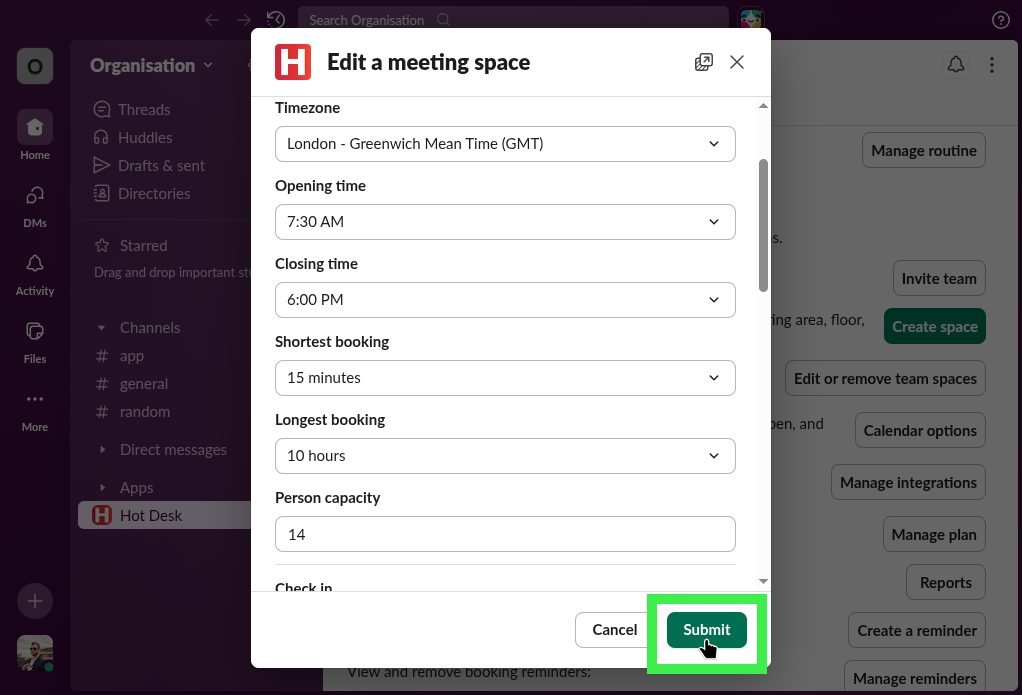1022x695 pixels.
Task: Click the plus button above your avatar
Action: point(34,601)
